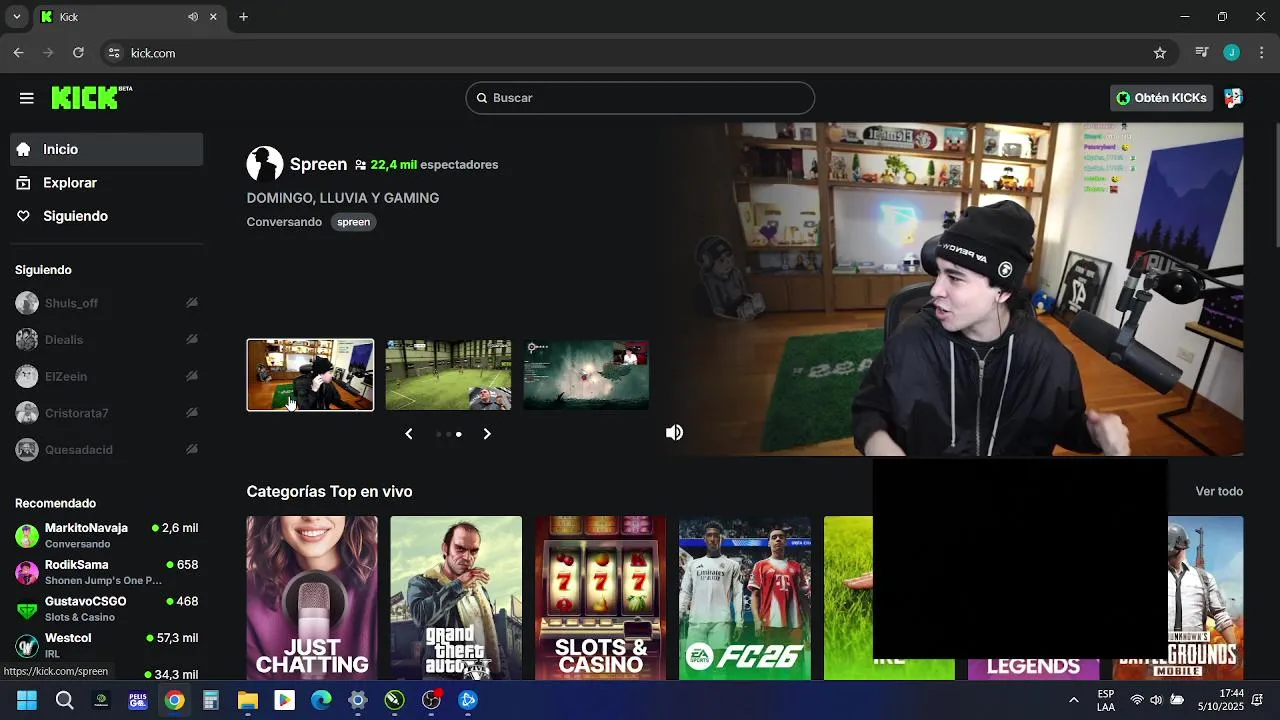Screen dimensions: 1280x720
Task: Click the browser back arrow
Action: (18, 53)
